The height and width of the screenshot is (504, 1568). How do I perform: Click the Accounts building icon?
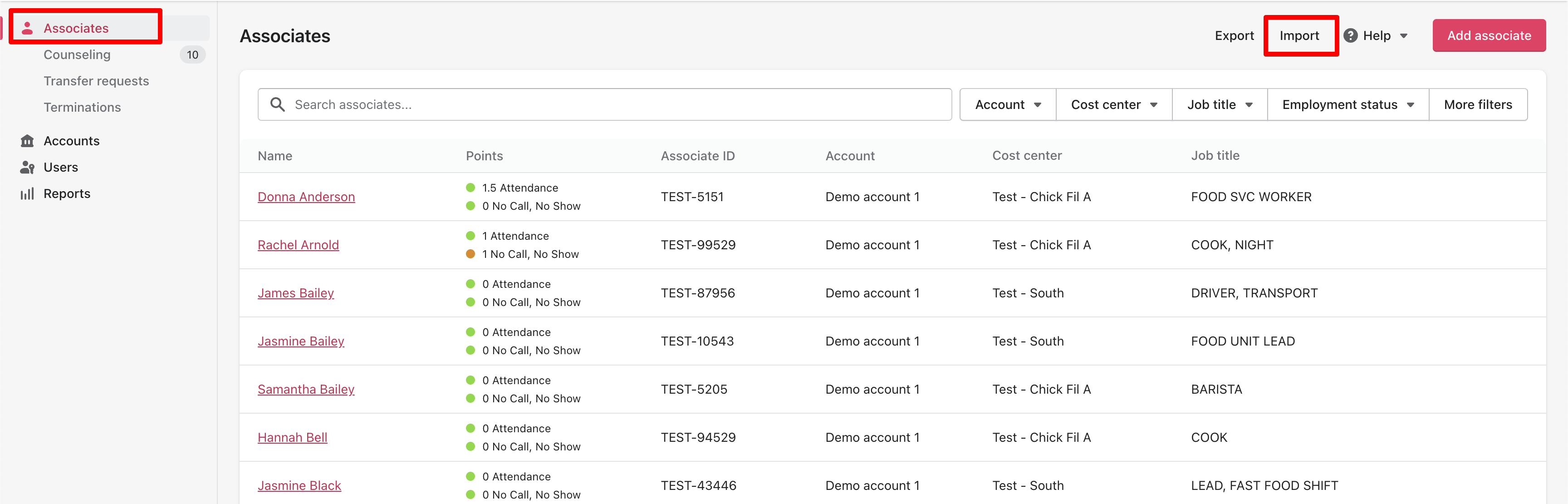[27, 141]
